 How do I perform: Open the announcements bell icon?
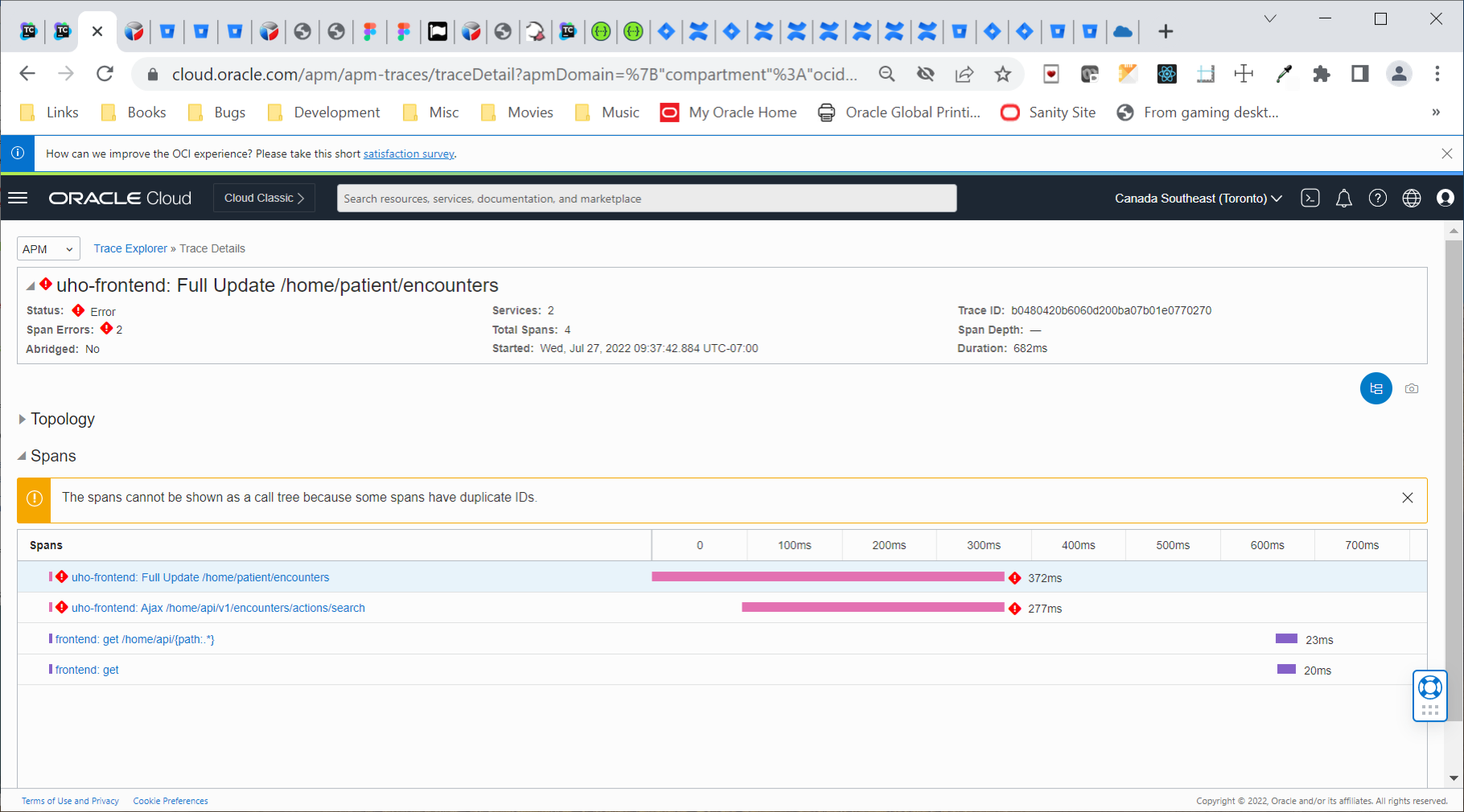coord(1344,198)
